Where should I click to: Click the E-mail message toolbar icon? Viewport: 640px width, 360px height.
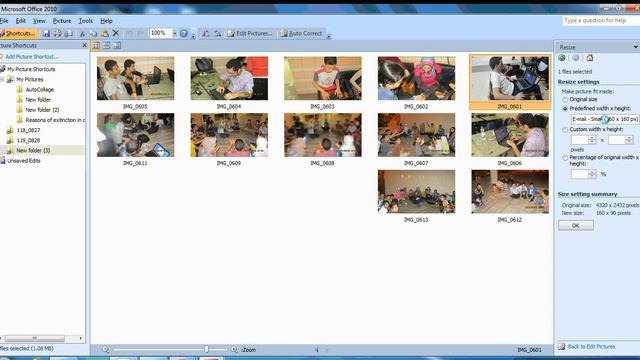(x=69, y=33)
